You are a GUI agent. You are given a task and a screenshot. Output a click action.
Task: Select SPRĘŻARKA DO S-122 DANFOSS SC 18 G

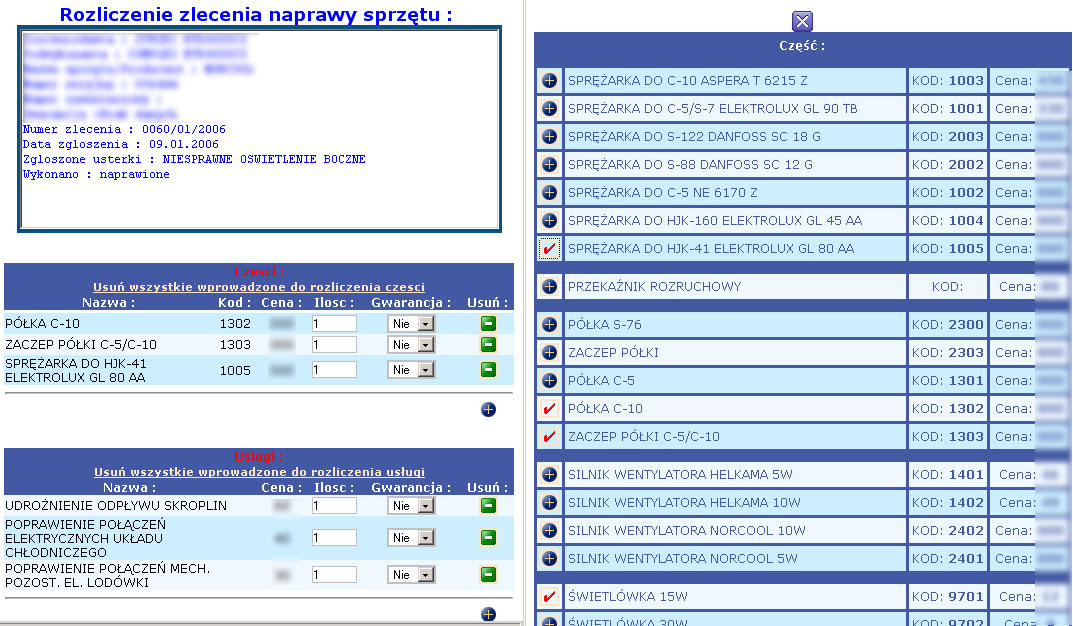(x=694, y=137)
